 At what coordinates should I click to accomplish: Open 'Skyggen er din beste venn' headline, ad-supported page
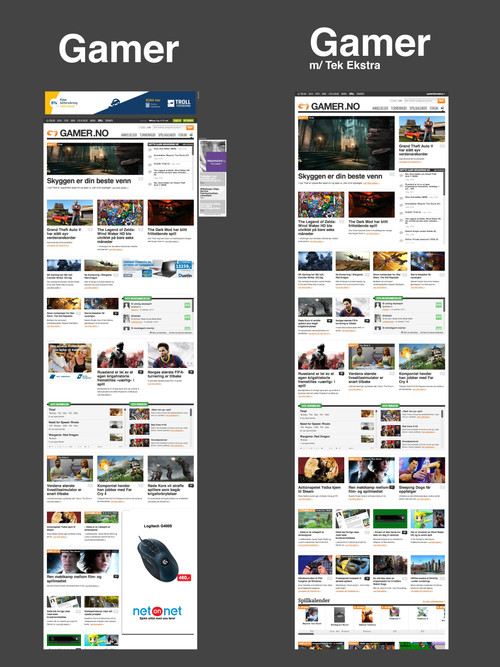[x=89, y=181]
